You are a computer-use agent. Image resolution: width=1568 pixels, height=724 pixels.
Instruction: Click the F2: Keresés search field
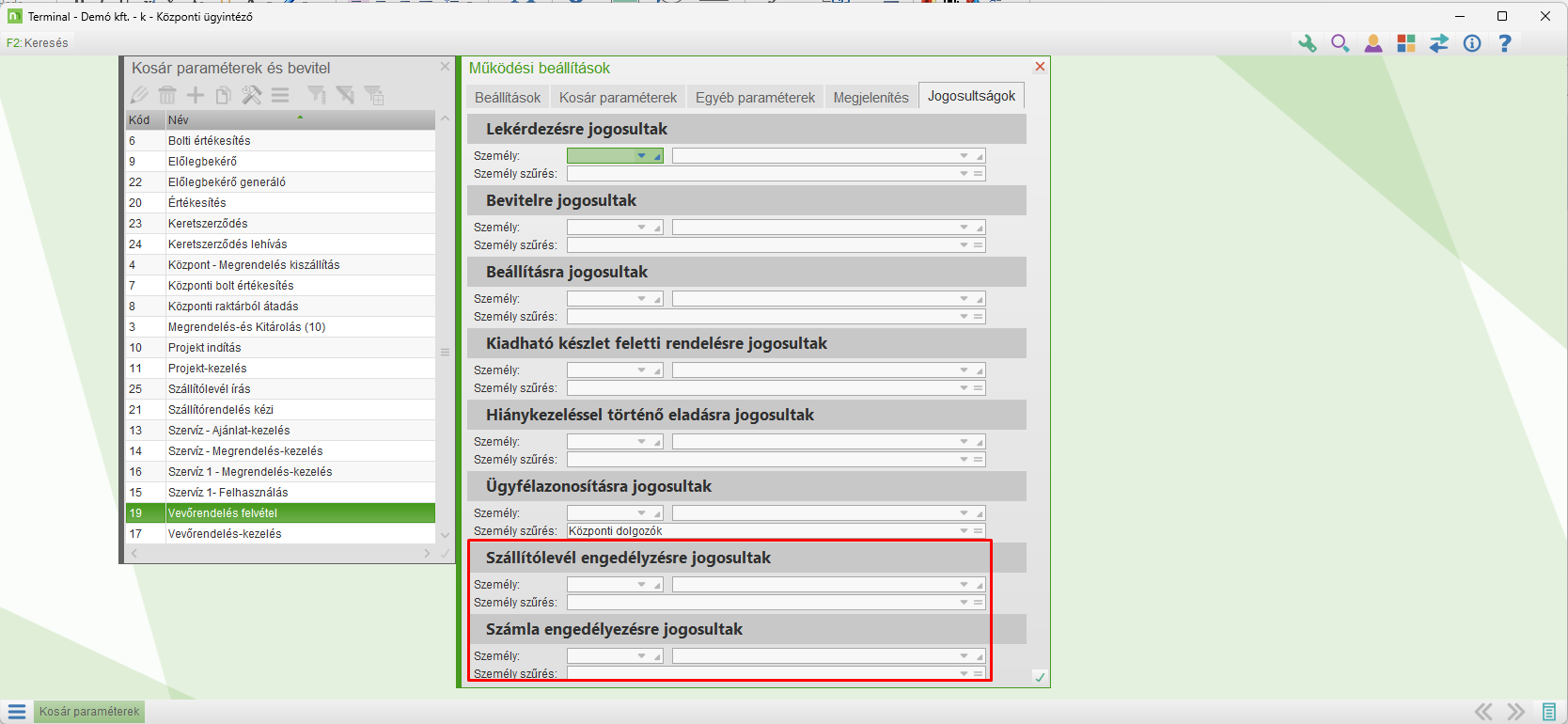pos(38,43)
